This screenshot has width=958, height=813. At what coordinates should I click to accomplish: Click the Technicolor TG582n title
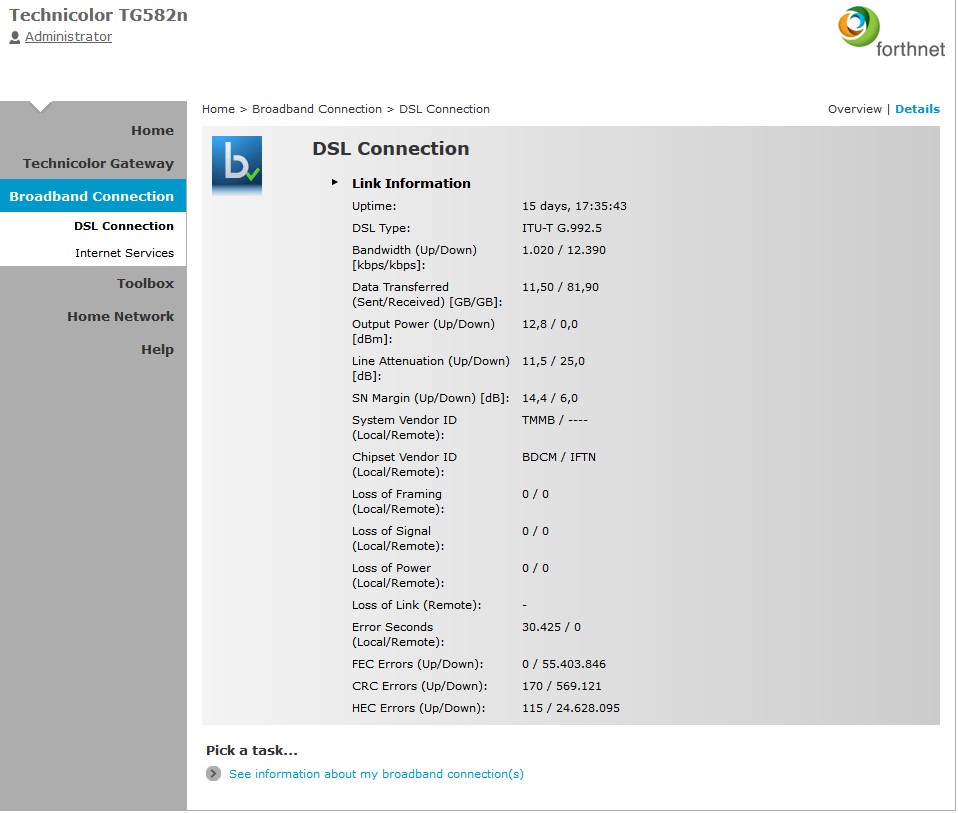pos(98,15)
